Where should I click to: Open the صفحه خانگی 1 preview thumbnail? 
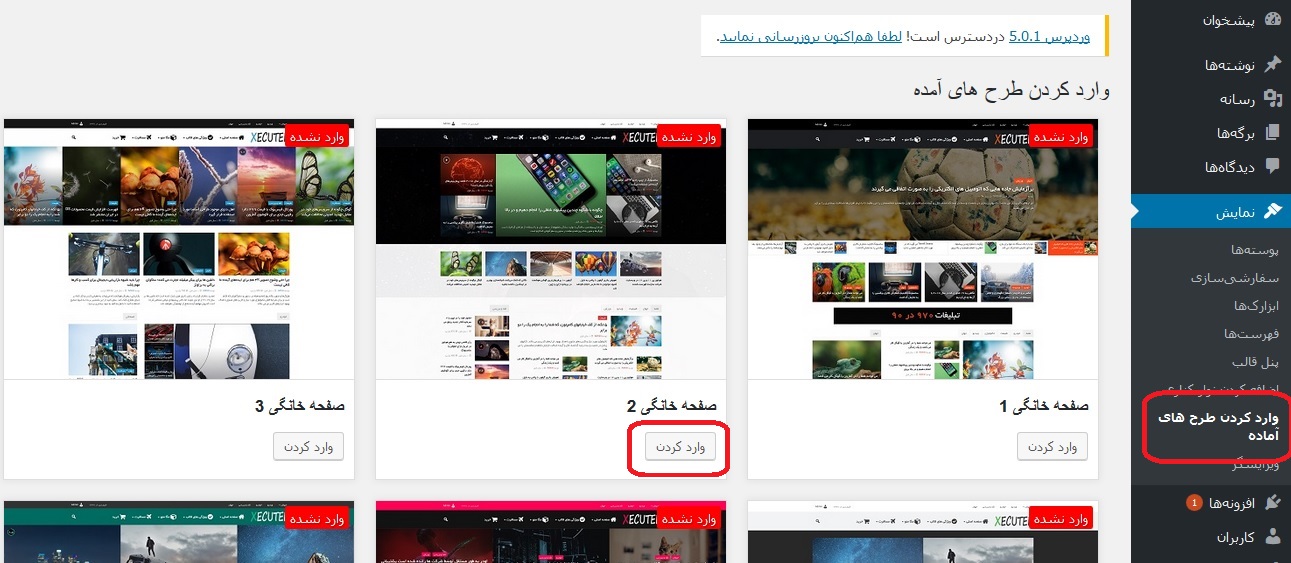click(x=922, y=250)
